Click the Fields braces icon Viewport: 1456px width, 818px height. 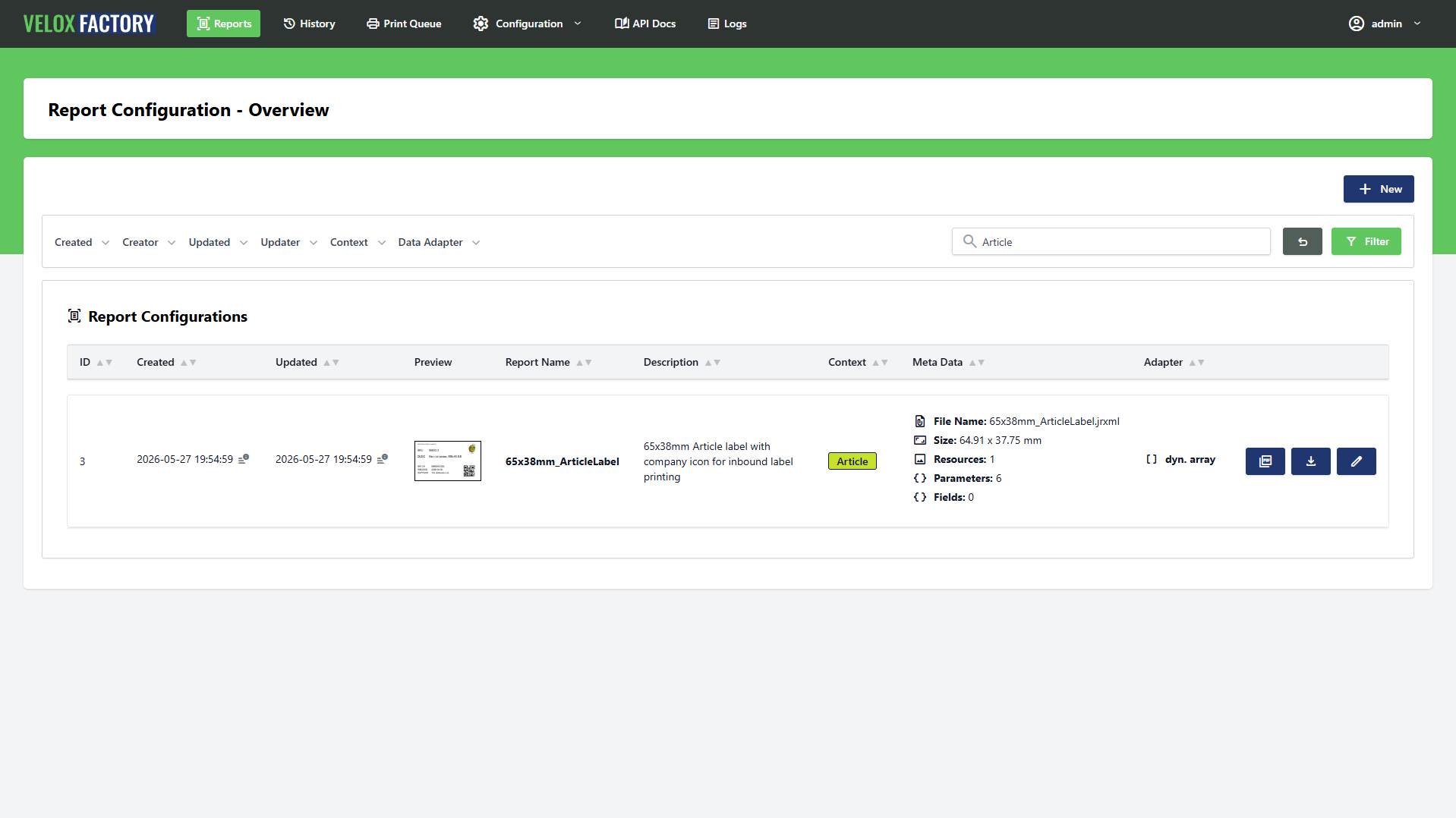tap(919, 497)
